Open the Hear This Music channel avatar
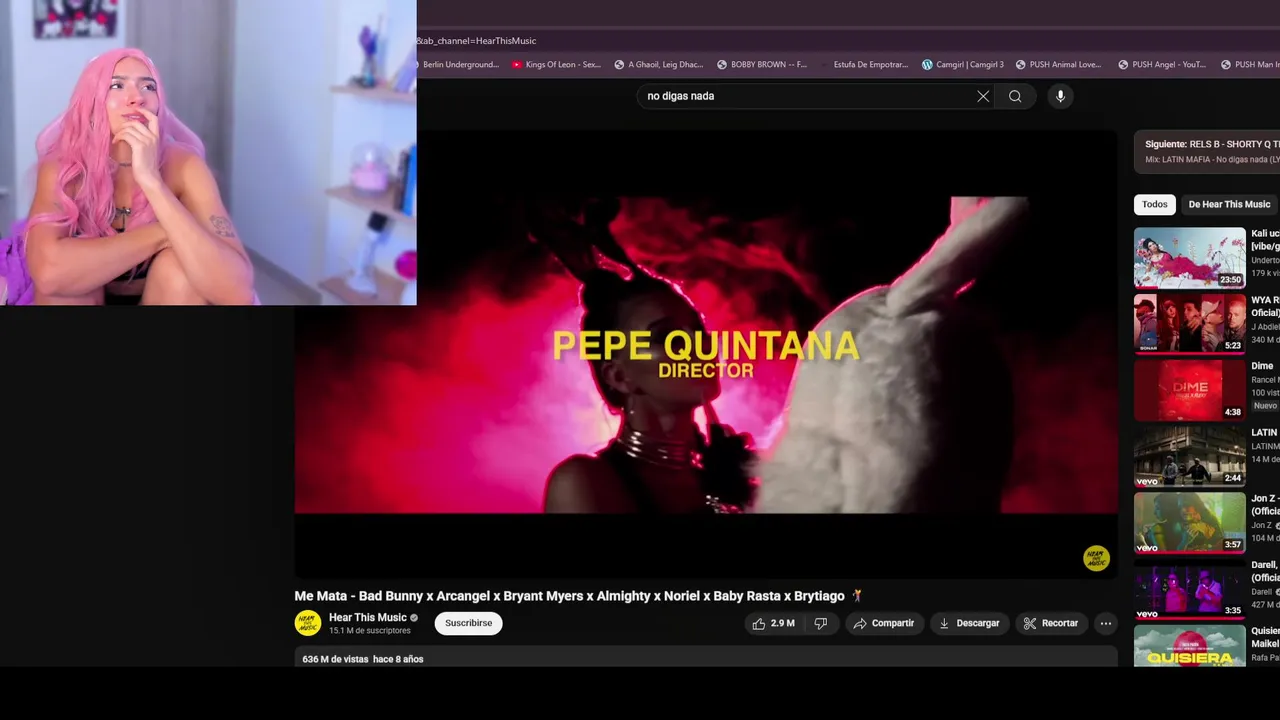 click(307, 623)
